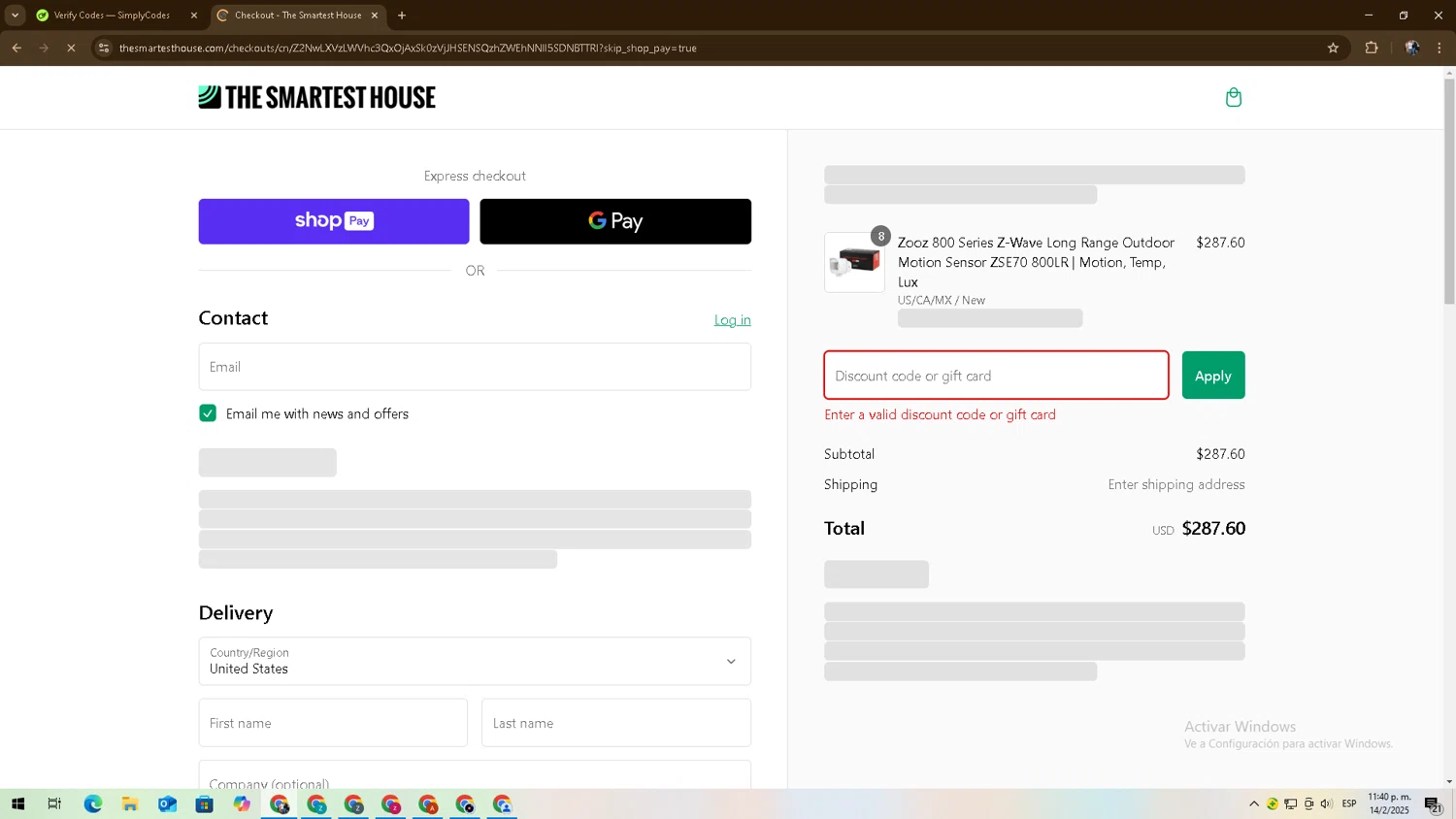This screenshot has width=1456, height=819.
Task: Open a new browser tab
Action: (x=402, y=16)
